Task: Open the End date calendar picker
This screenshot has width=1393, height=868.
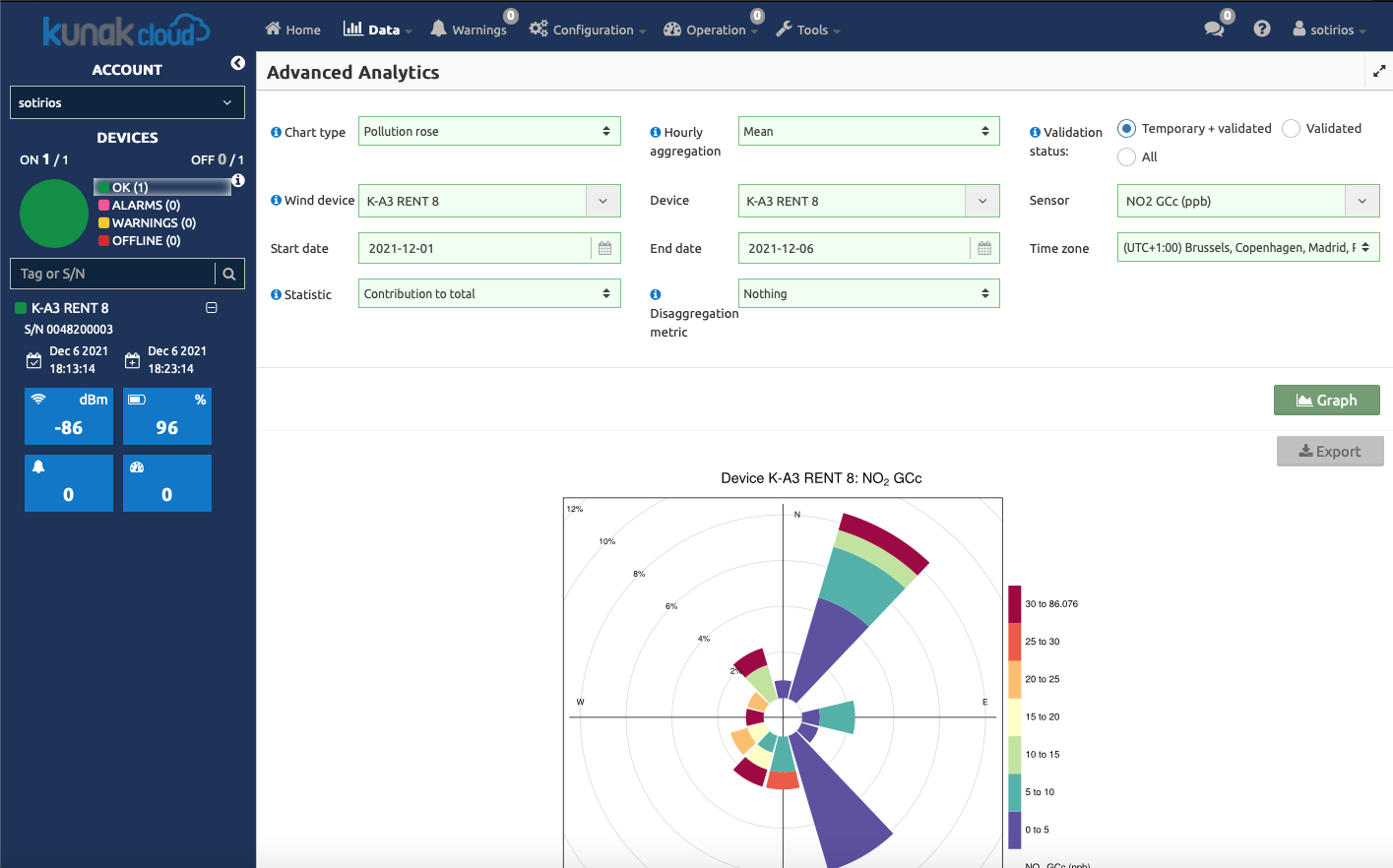Action: pos(983,249)
